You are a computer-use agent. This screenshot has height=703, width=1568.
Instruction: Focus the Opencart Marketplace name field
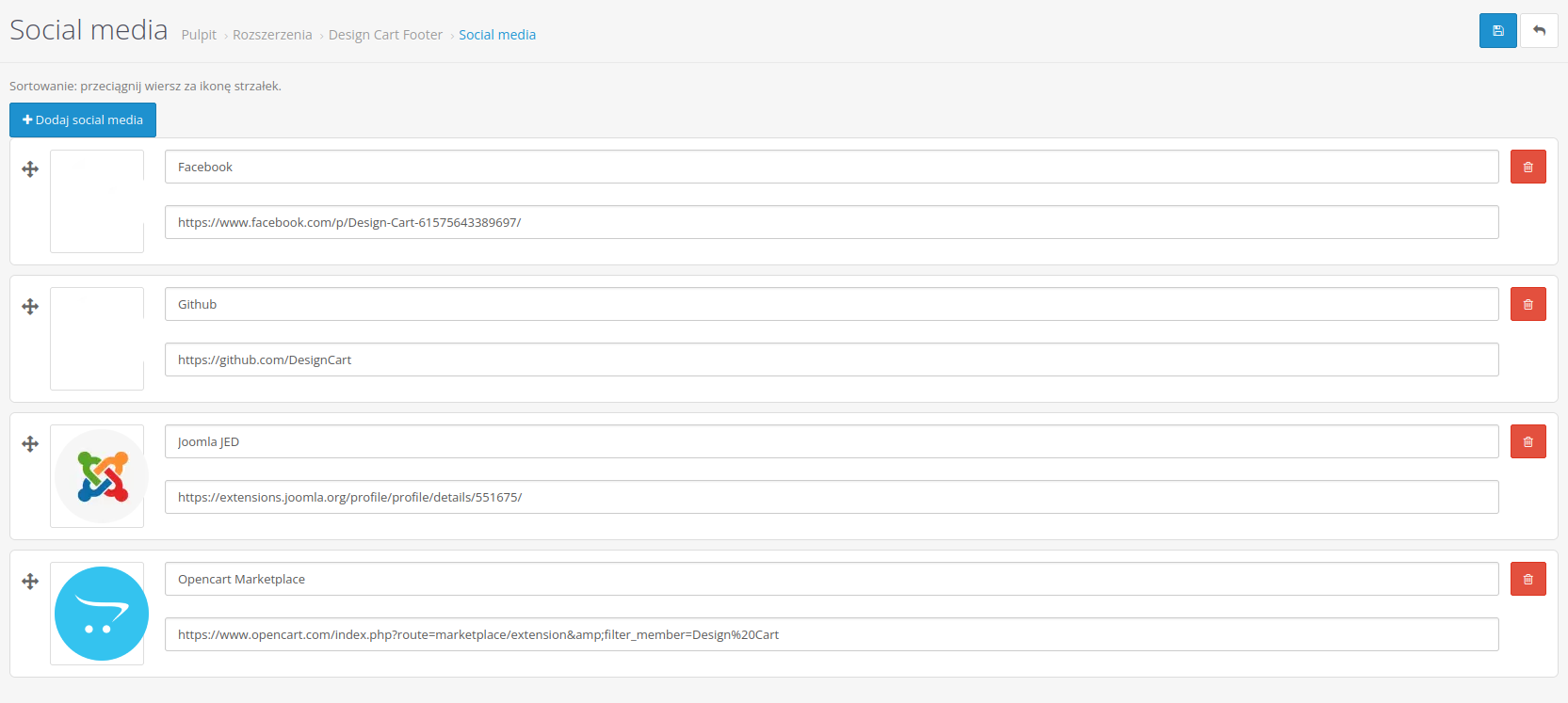point(832,579)
